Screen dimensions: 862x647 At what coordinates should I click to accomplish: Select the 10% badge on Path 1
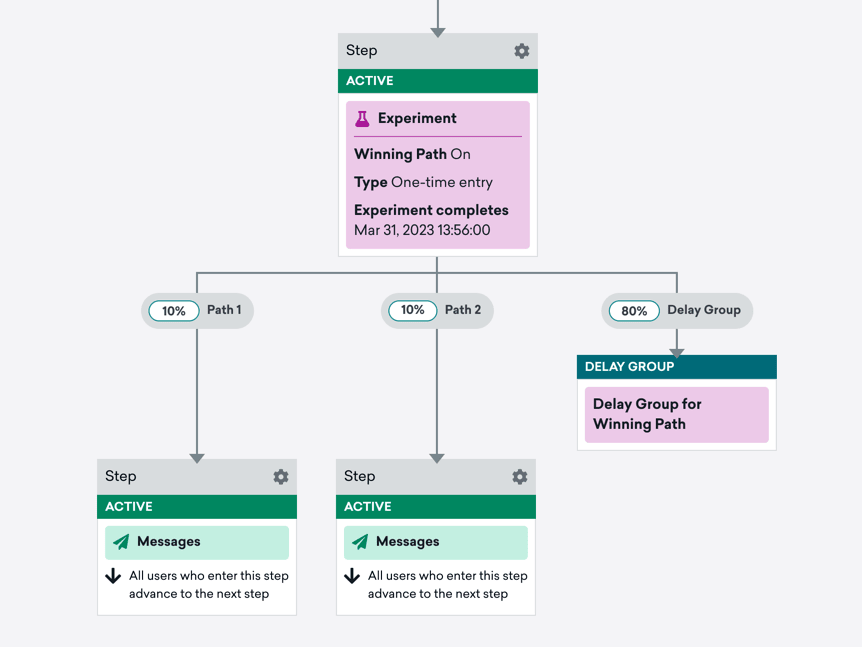click(x=174, y=311)
